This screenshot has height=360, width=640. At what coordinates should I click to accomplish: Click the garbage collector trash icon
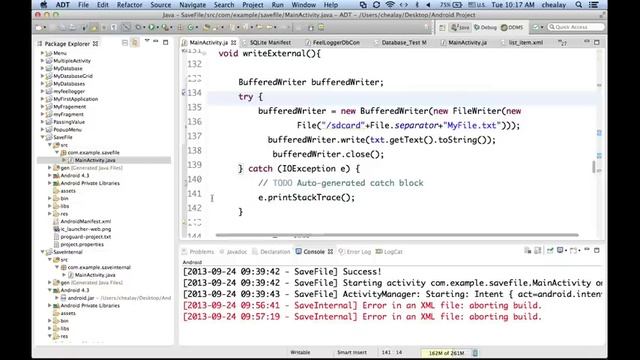475,353
